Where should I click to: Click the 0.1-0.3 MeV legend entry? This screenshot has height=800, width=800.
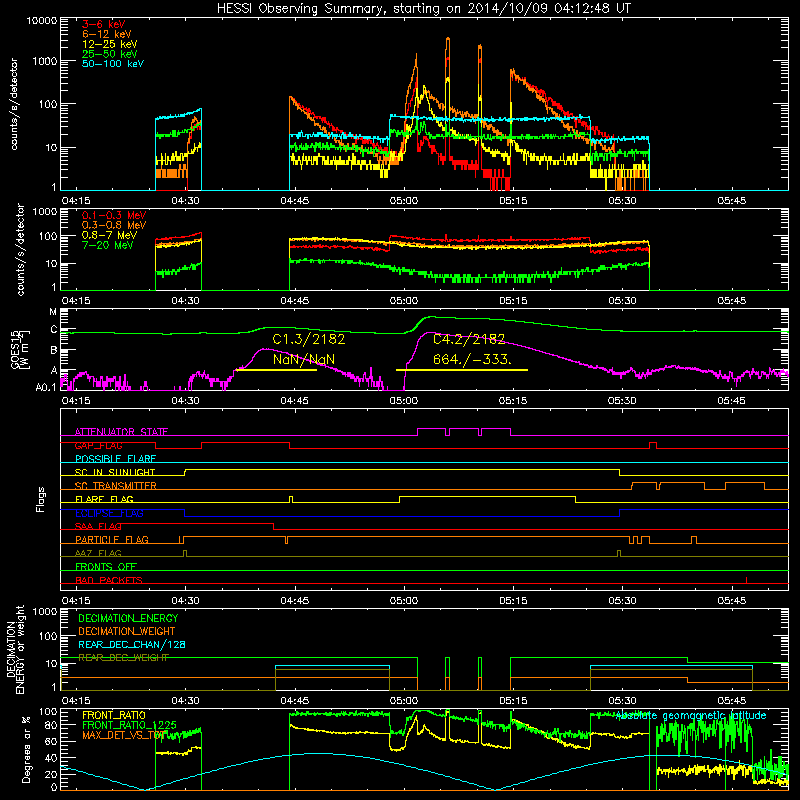[114, 215]
